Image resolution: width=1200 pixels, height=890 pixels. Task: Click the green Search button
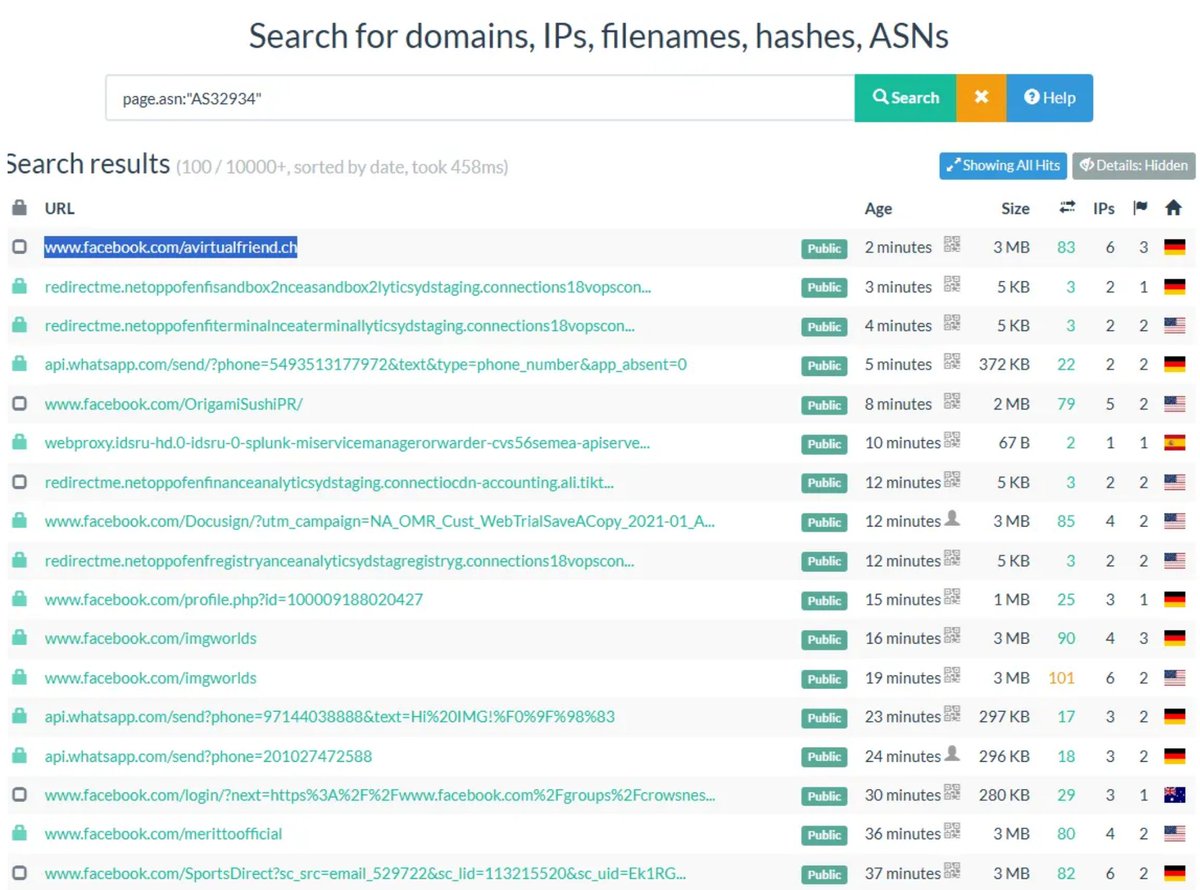tap(905, 97)
